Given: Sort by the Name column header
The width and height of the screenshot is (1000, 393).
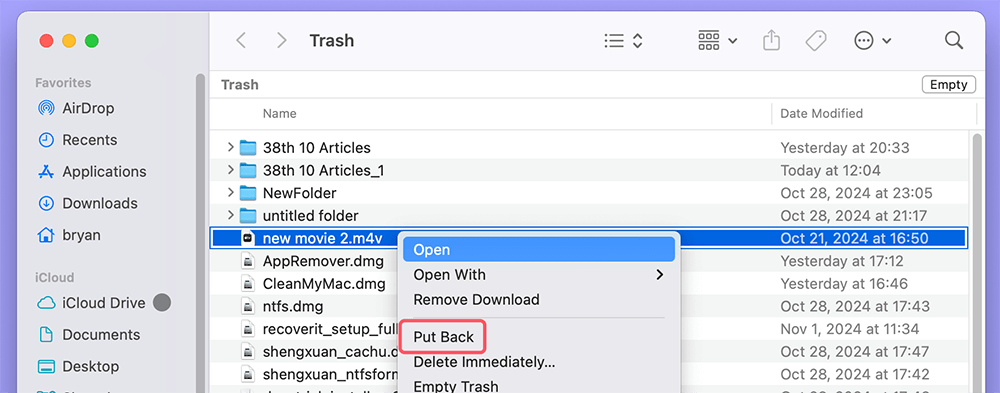Looking at the screenshot, I should point(279,114).
